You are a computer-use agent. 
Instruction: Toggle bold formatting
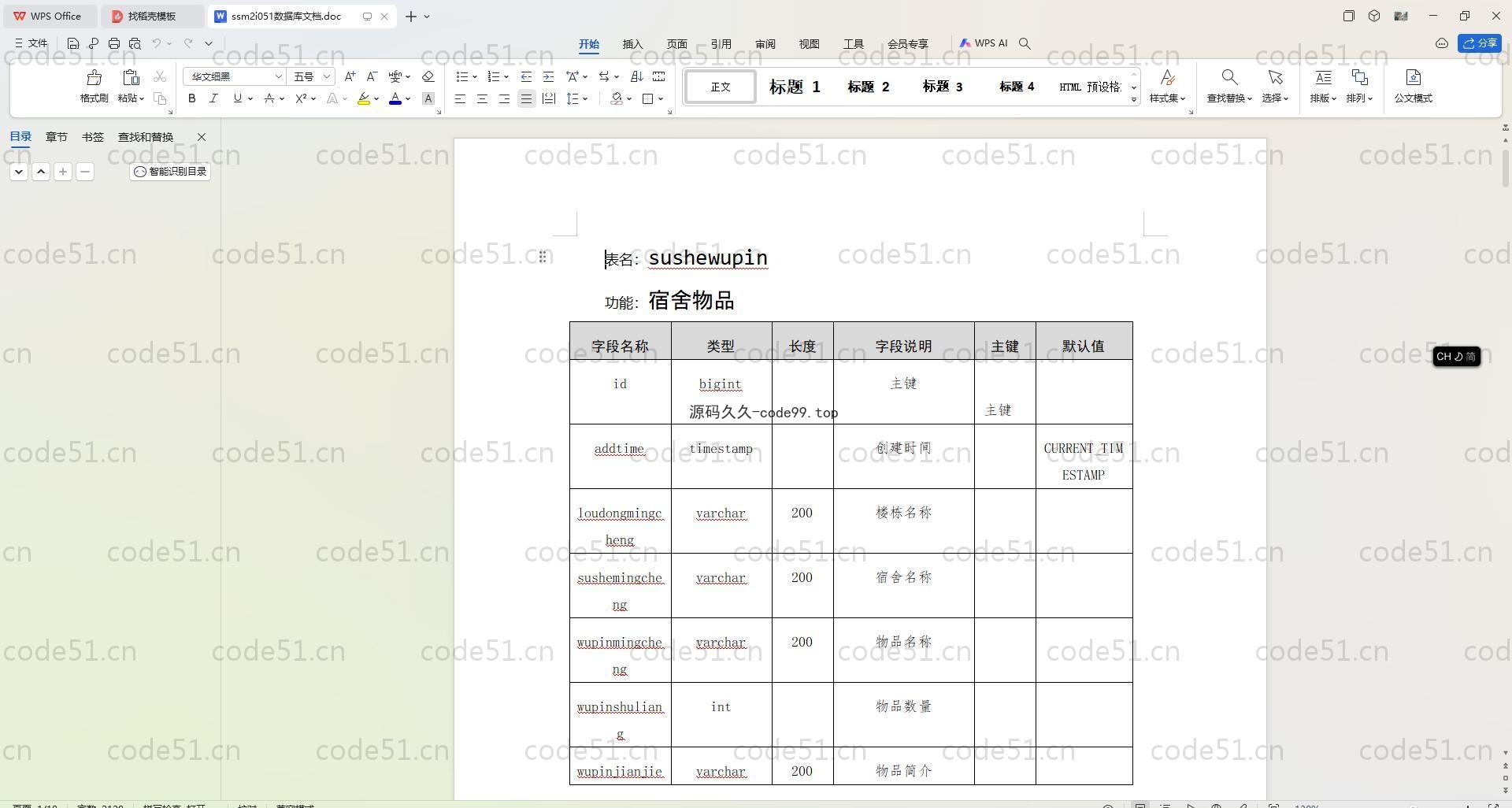pos(191,98)
